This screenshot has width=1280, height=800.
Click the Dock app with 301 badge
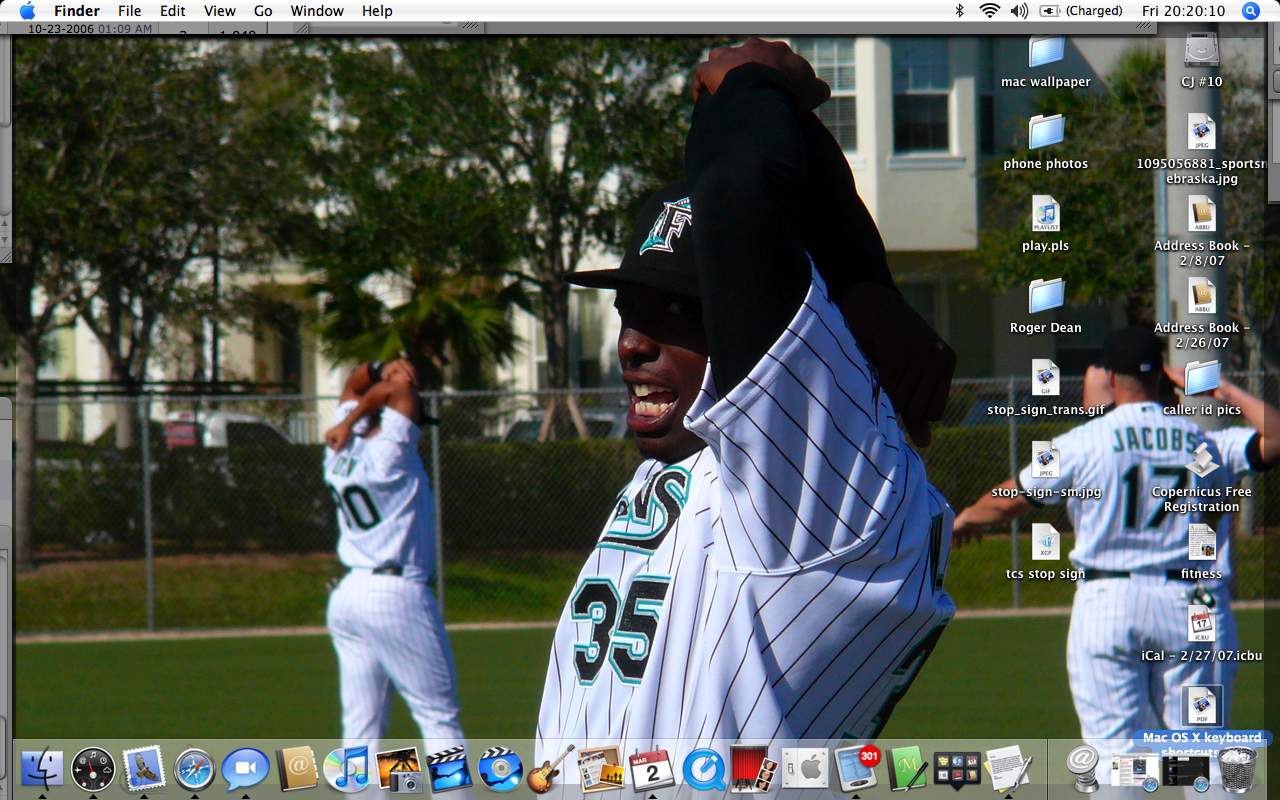857,769
